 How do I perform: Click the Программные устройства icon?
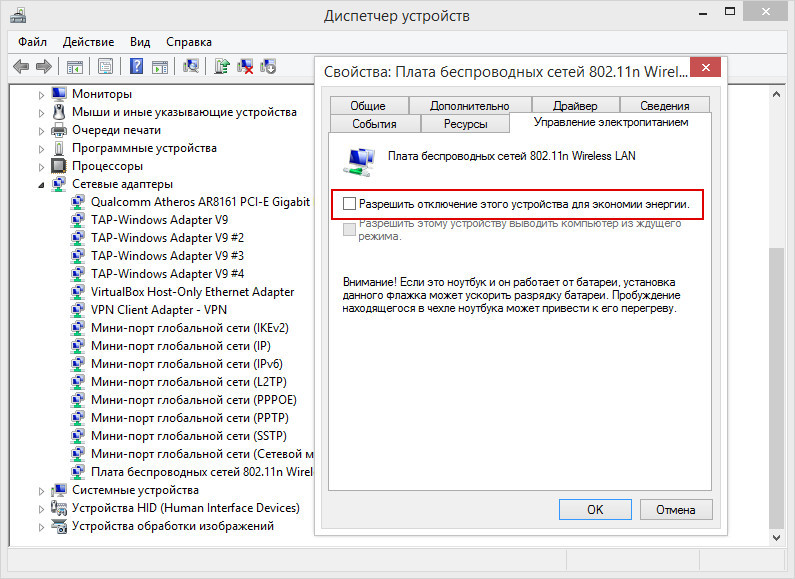pos(59,148)
